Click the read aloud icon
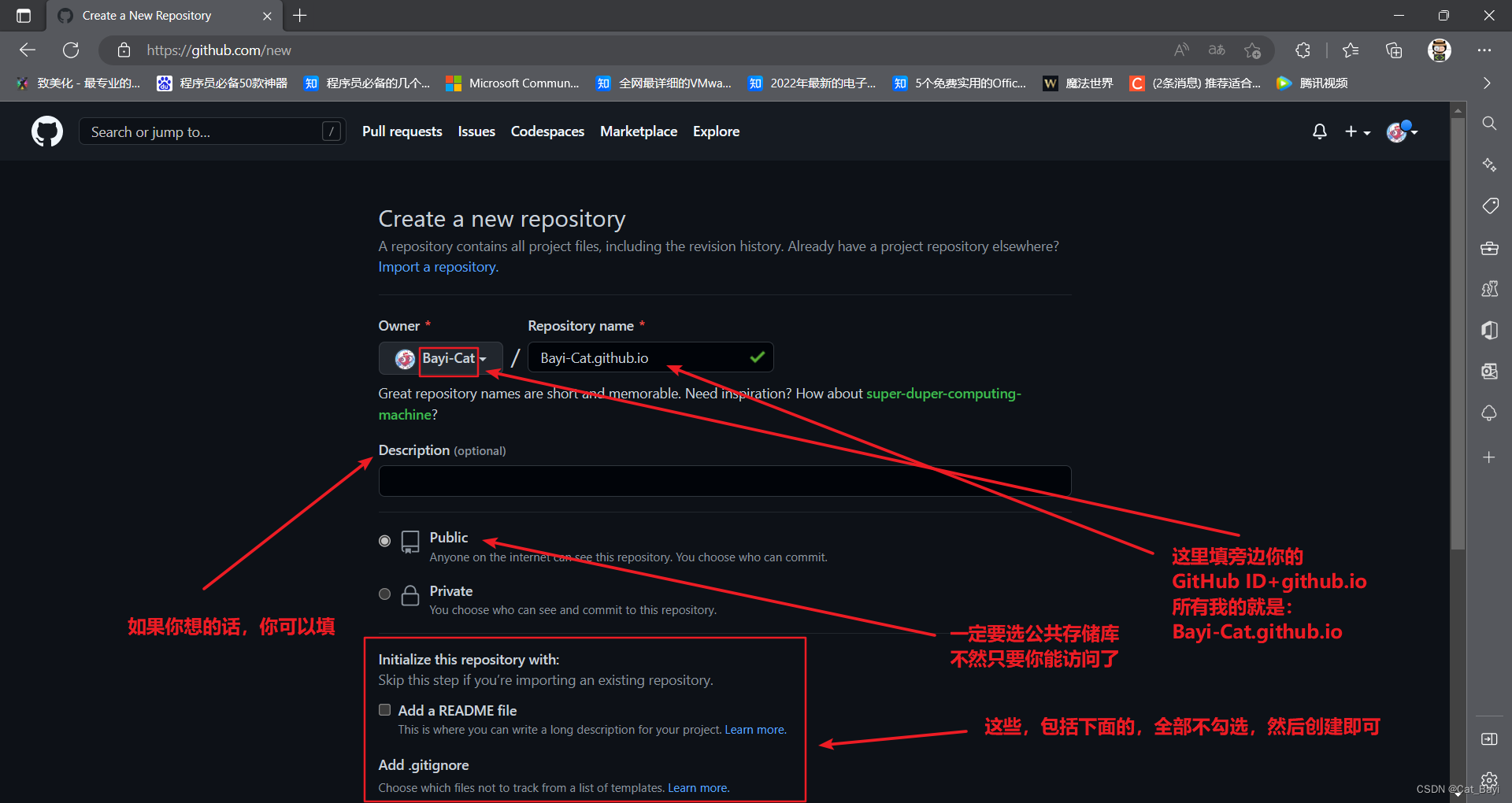 [x=1181, y=50]
